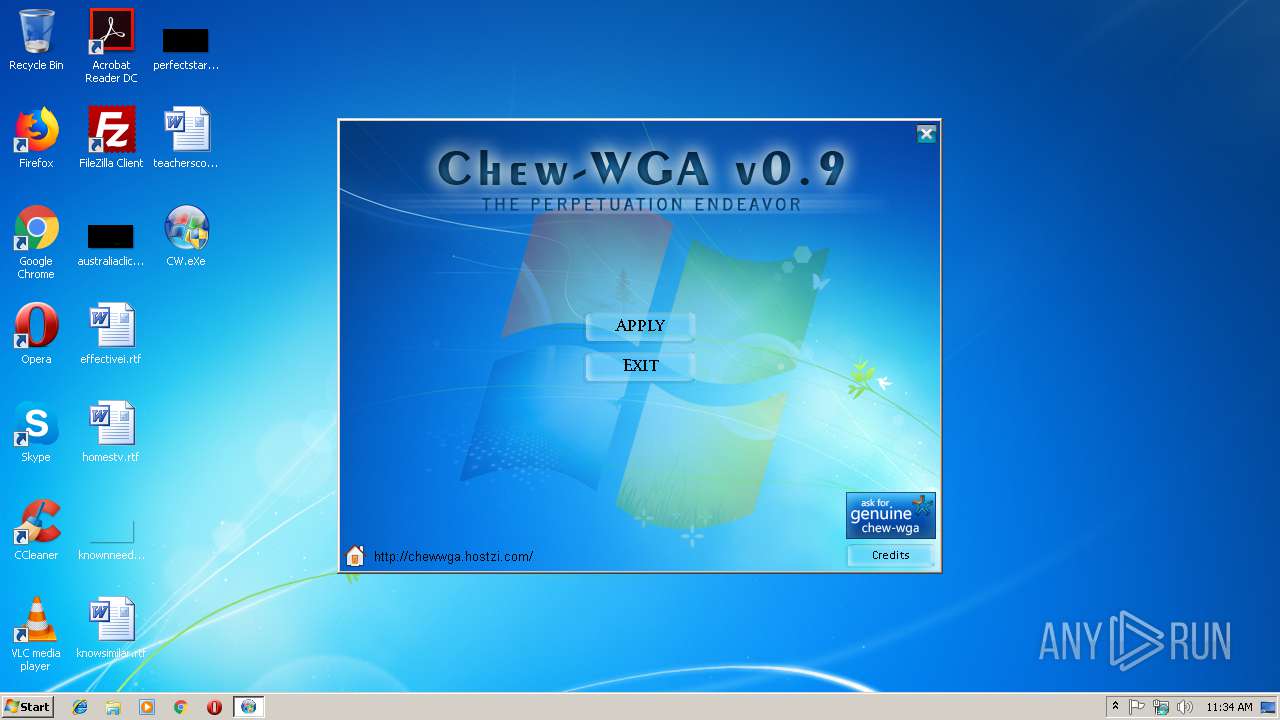This screenshot has height=720, width=1280.
Task: Click the 11:34 AM clock
Action: coord(1229,707)
